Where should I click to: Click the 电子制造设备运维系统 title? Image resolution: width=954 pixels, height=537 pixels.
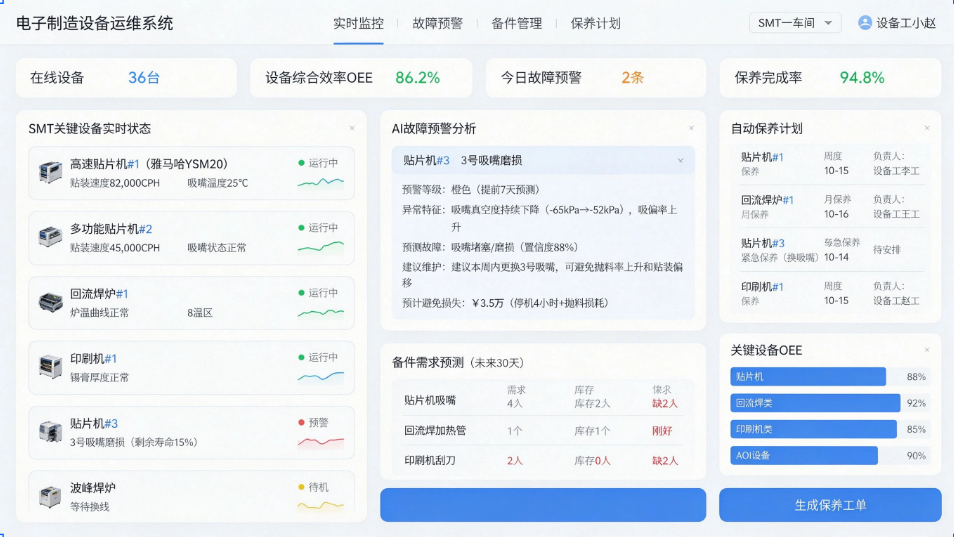(x=94, y=23)
